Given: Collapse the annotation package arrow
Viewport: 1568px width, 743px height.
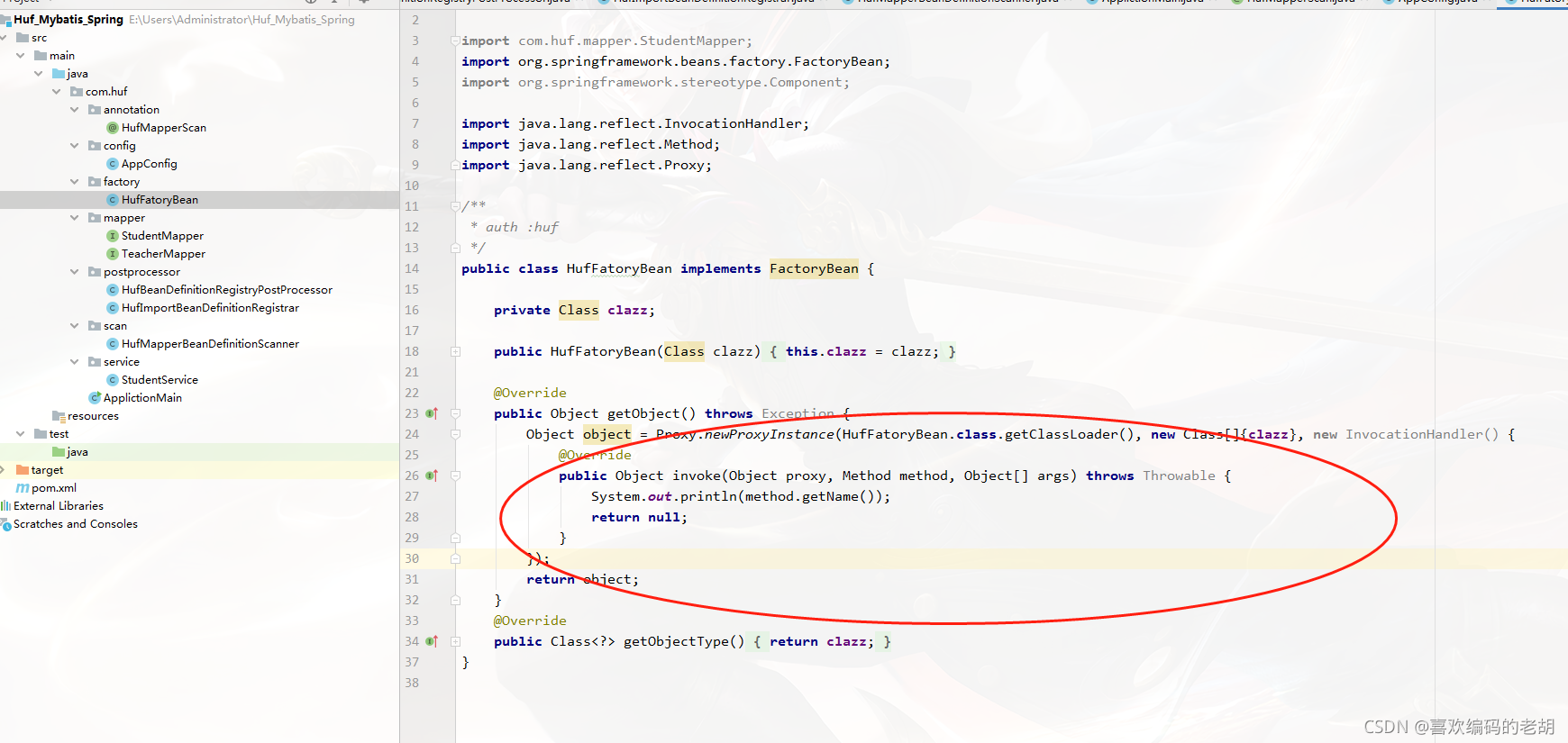Looking at the screenshot, I should (75, 110).
